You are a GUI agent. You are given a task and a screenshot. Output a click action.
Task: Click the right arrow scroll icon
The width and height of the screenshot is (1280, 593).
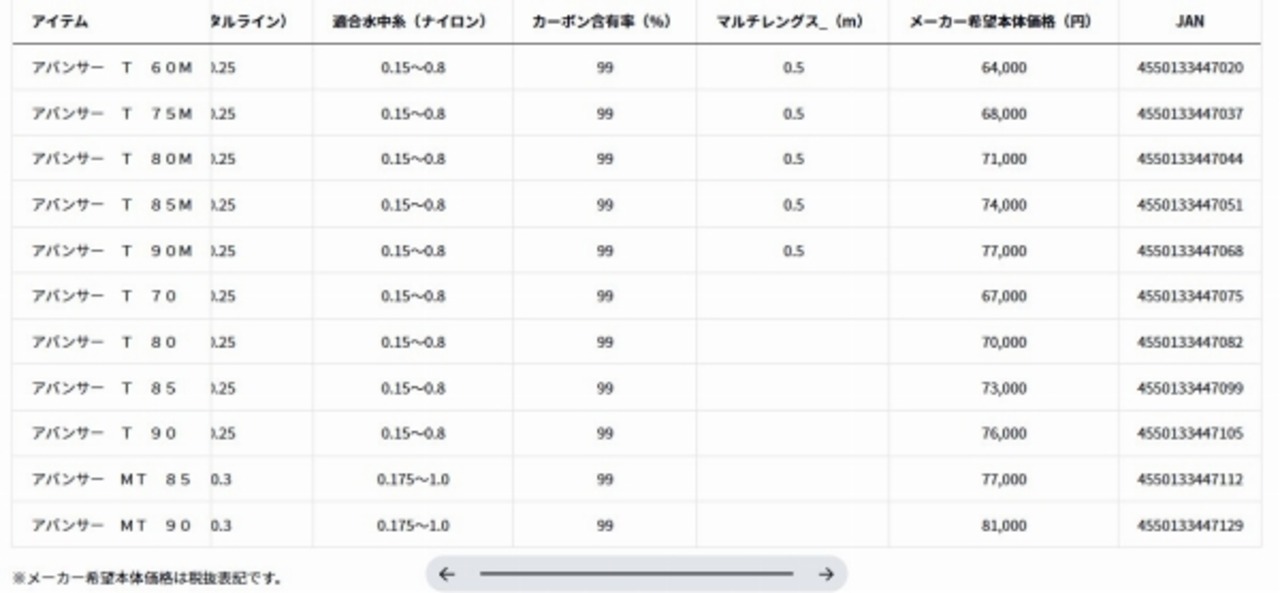[x=826, y=574]
